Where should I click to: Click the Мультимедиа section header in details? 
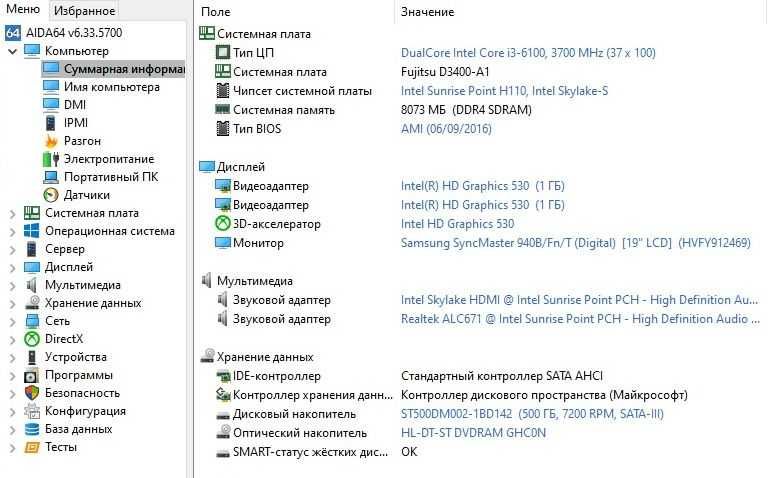(254, 281)
